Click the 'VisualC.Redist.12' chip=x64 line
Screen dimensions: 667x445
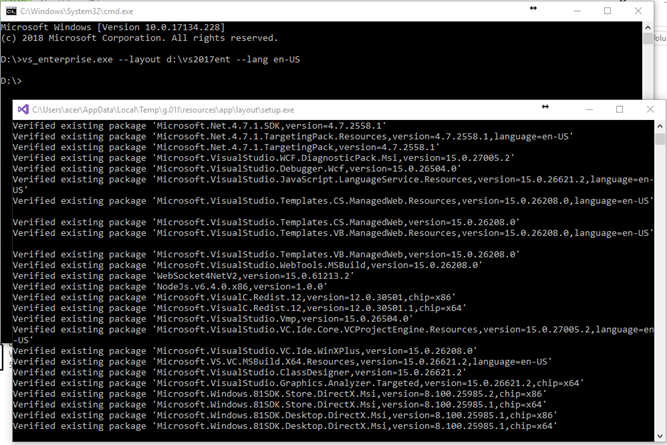tap(239, 308)
